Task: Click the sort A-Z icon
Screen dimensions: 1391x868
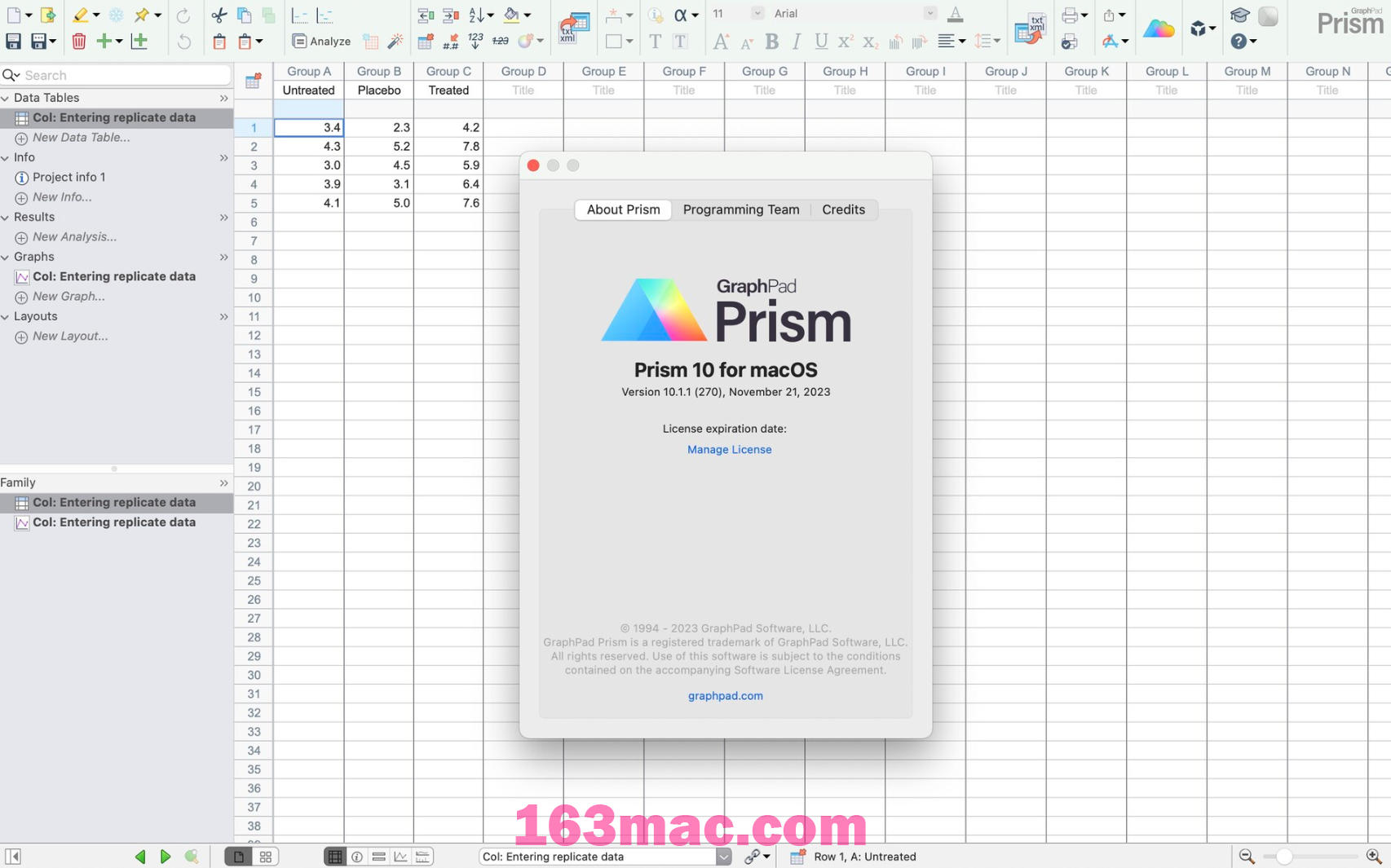Action: point(477,15)
